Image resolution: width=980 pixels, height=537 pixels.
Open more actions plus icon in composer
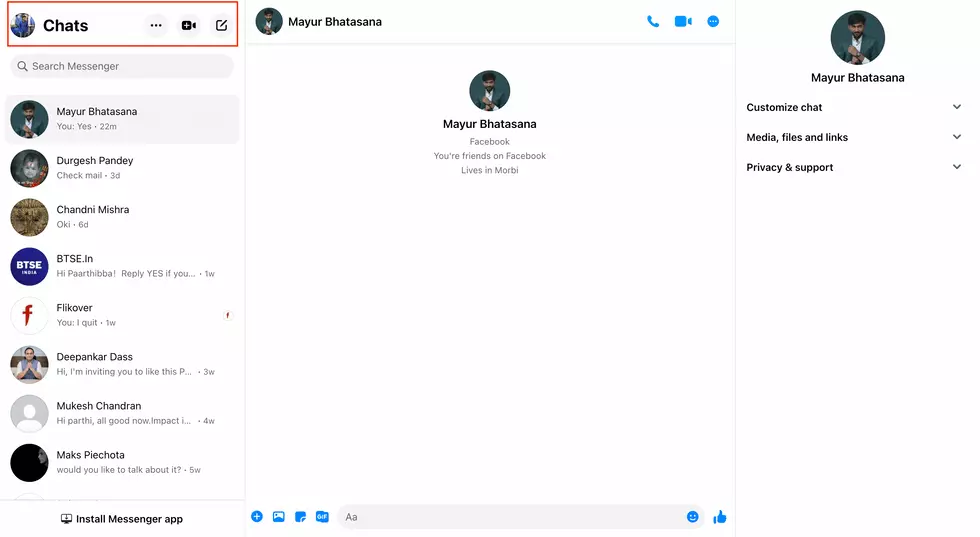257,517
